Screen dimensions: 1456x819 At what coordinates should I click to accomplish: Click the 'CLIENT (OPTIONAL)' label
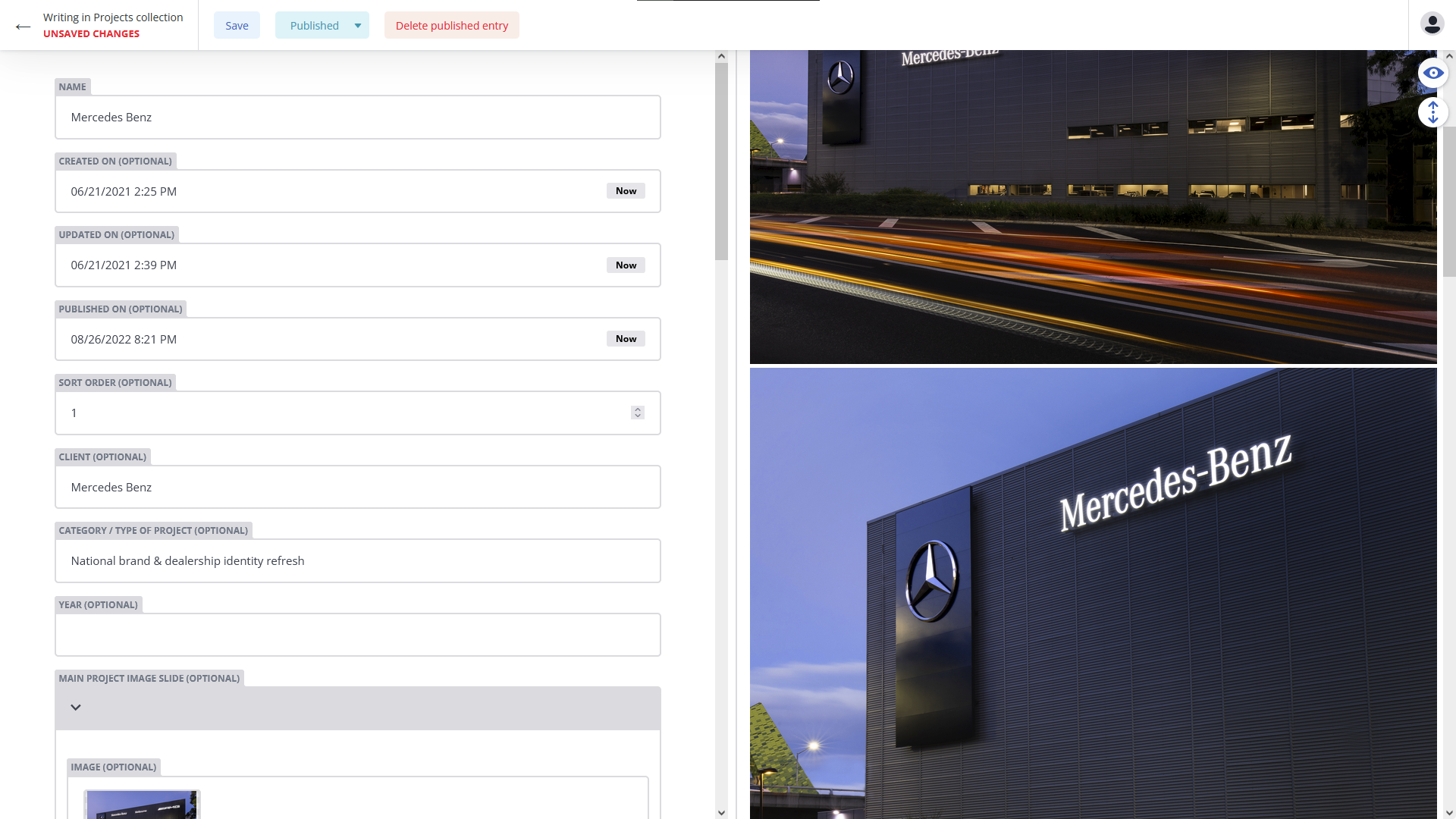[x=102, y=457]
